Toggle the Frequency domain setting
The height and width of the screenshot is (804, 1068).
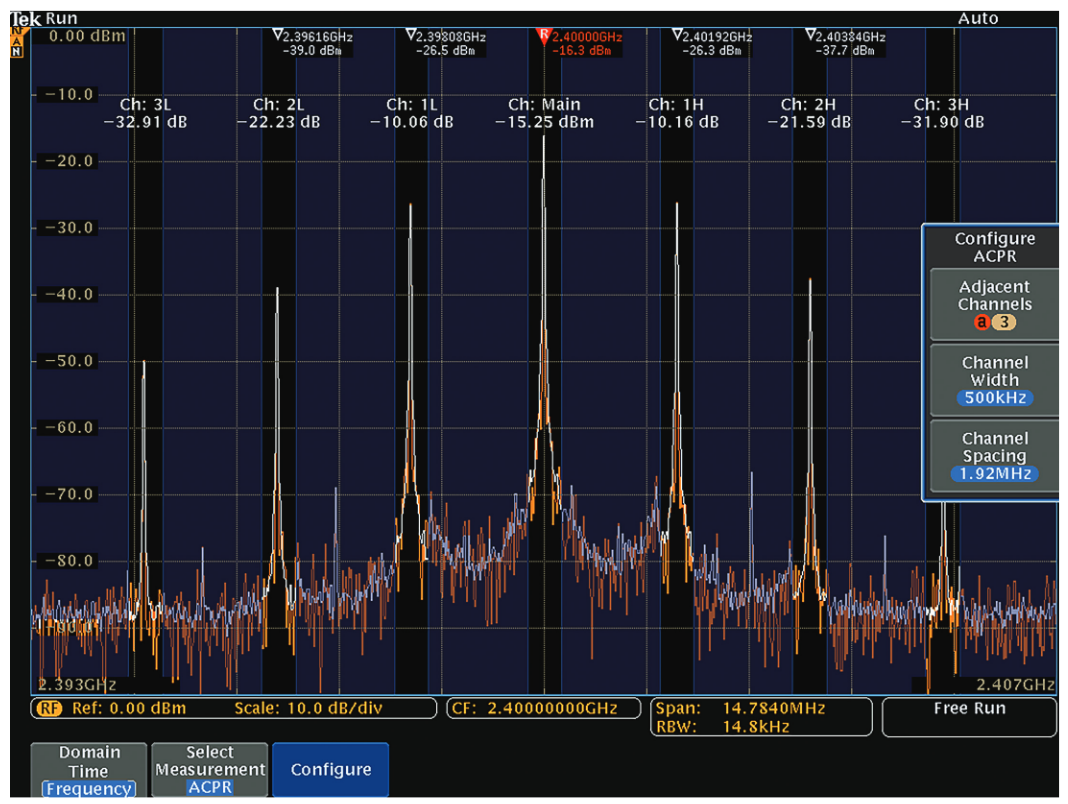click(87, 788)
